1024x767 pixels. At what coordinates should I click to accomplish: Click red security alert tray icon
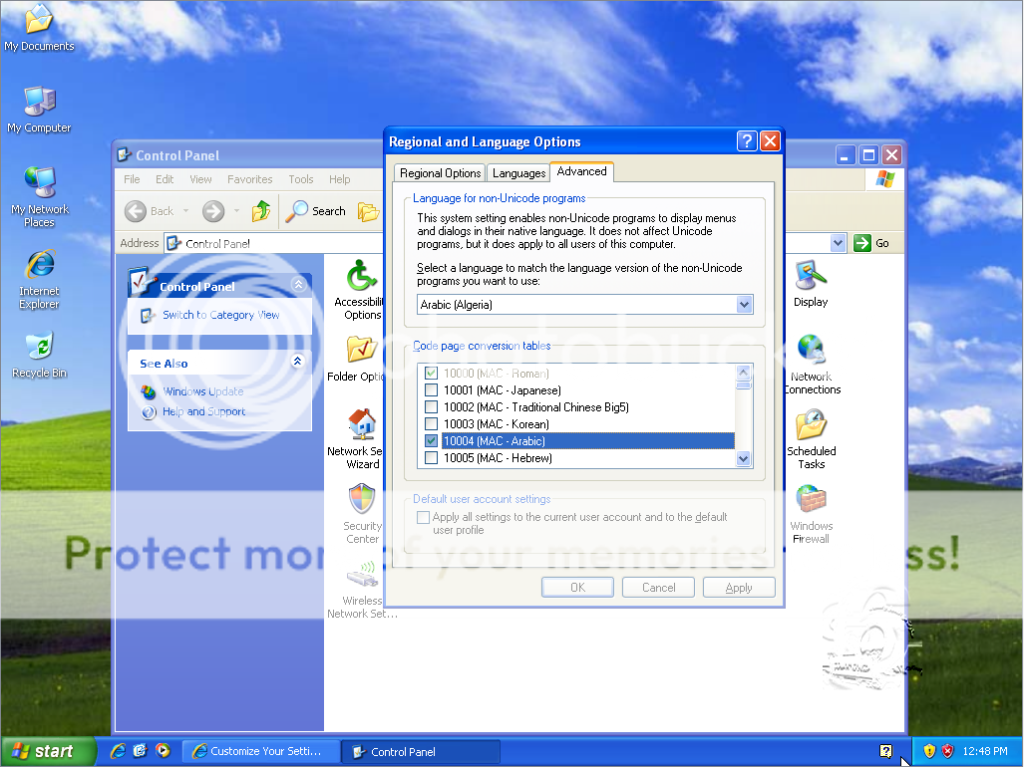click(947, 751)
